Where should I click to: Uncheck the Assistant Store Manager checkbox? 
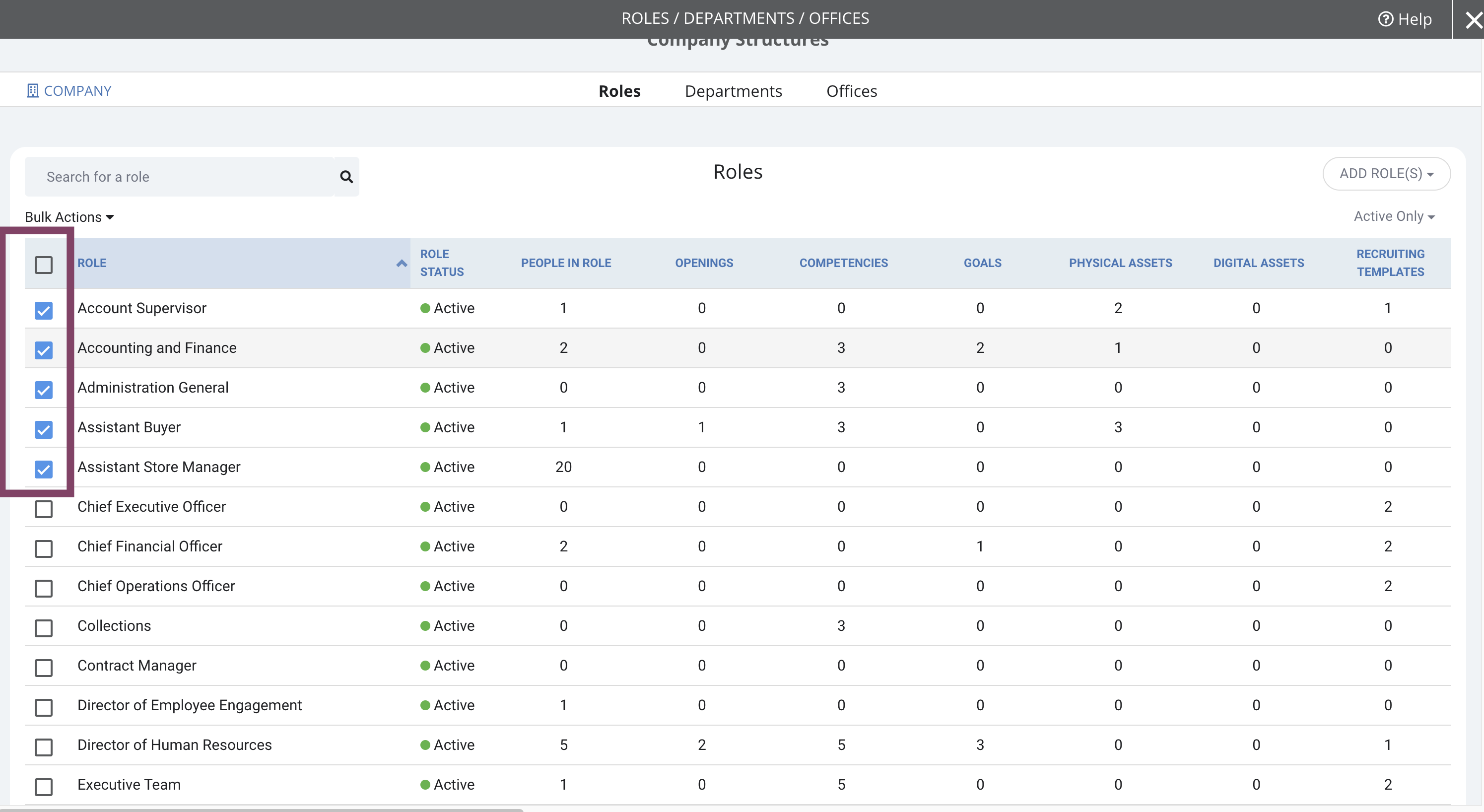[44, 469]
